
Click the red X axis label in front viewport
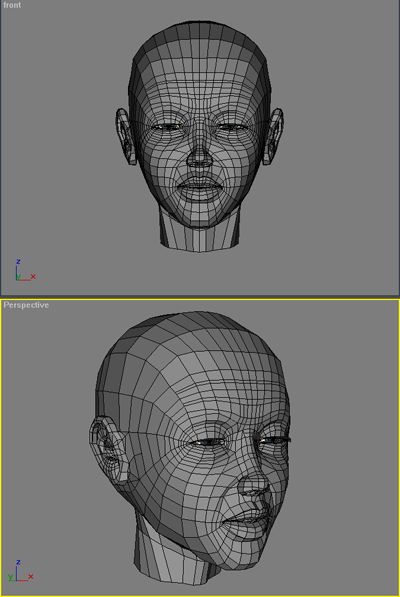pos(33,276)
